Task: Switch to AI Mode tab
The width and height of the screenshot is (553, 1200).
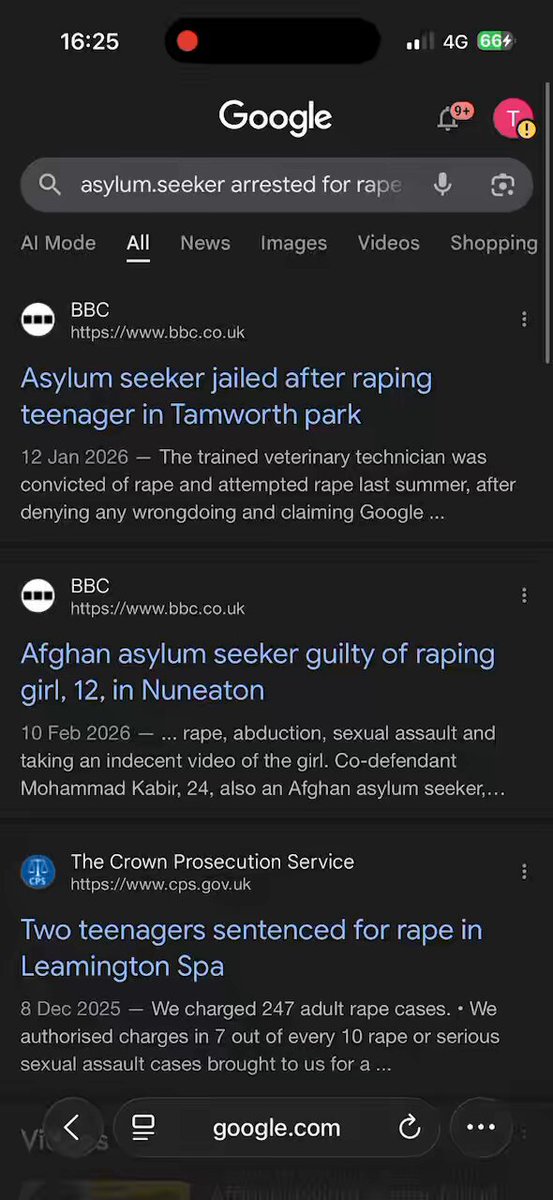Action: pos(58,243)
